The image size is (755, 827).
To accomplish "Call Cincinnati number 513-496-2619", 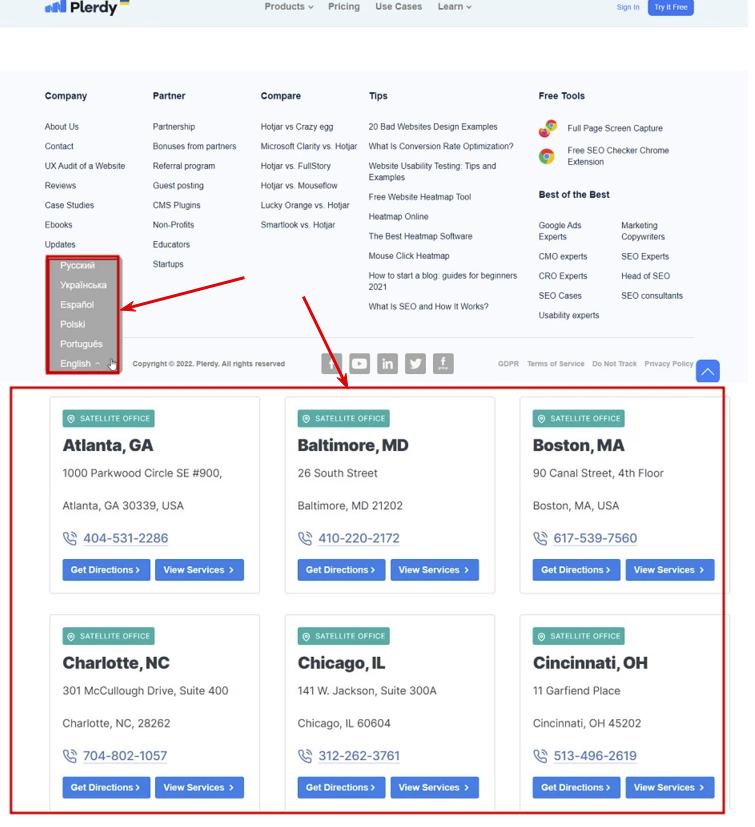I will tap(595, 756).
